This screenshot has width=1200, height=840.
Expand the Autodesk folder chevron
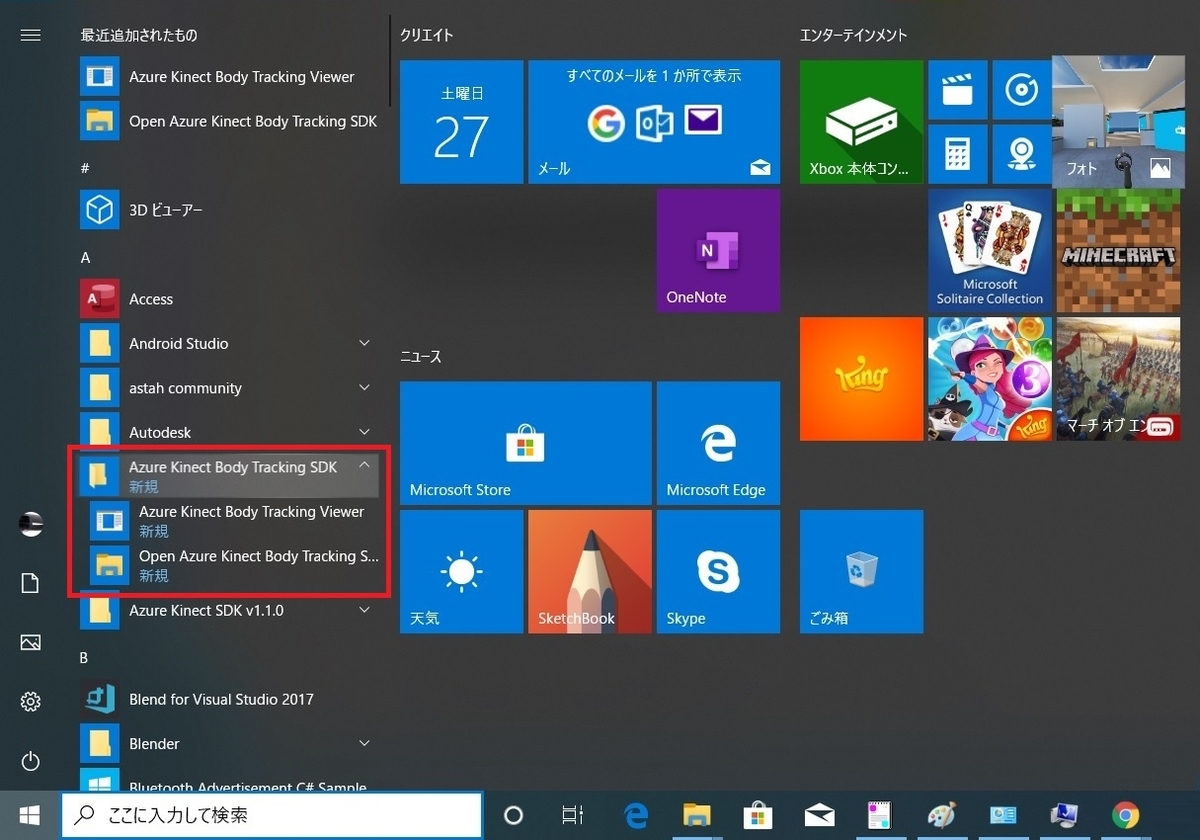[364, 432]
